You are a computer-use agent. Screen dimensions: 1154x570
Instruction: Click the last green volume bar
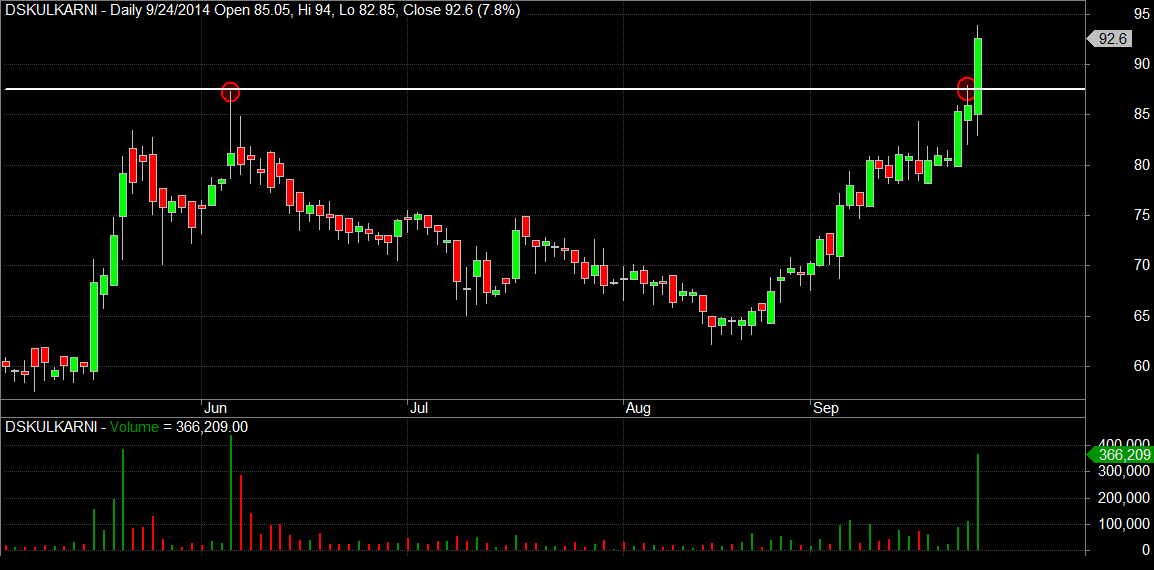coord(978,502)
